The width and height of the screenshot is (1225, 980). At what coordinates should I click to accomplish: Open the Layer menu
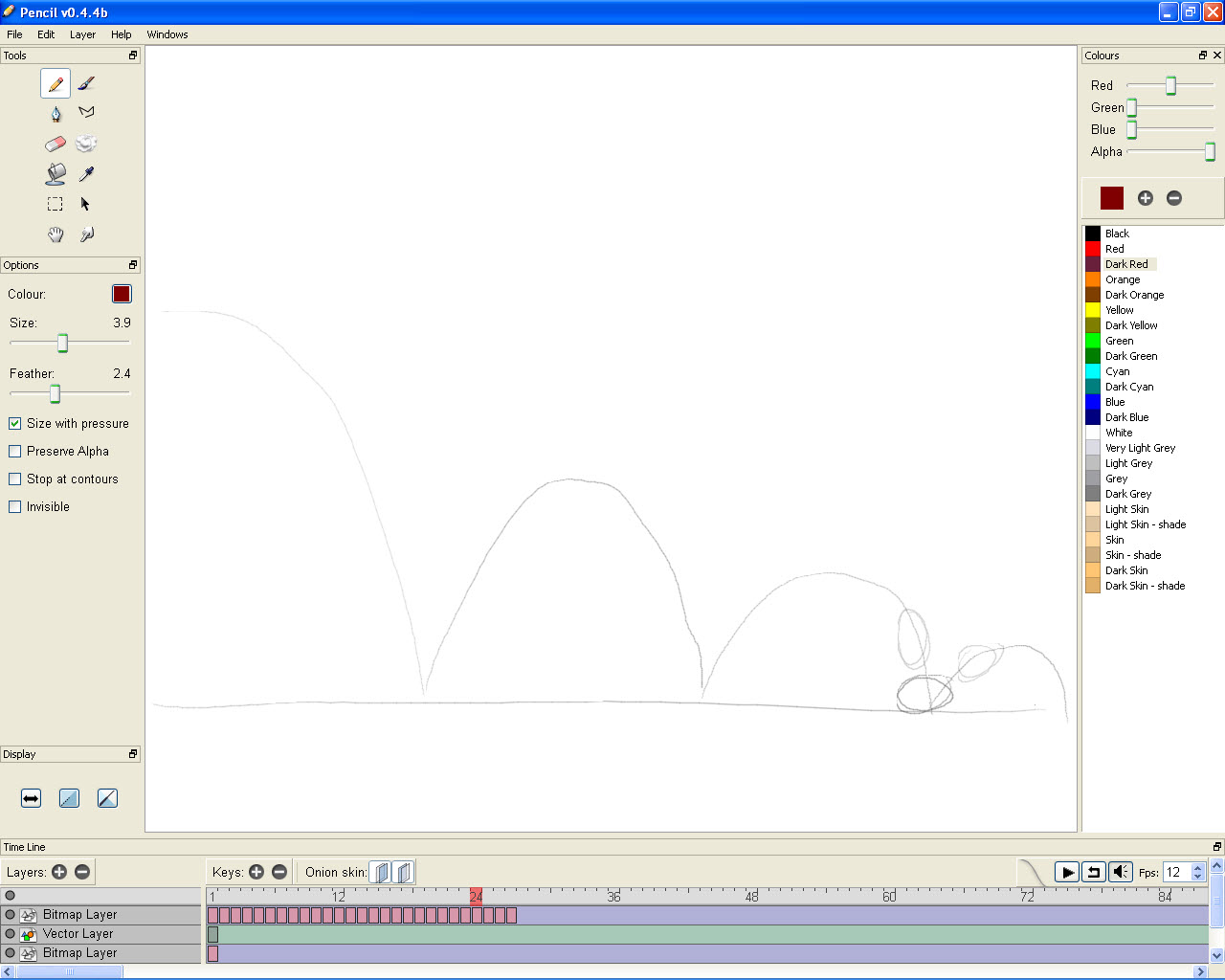[x=82, y=34]
